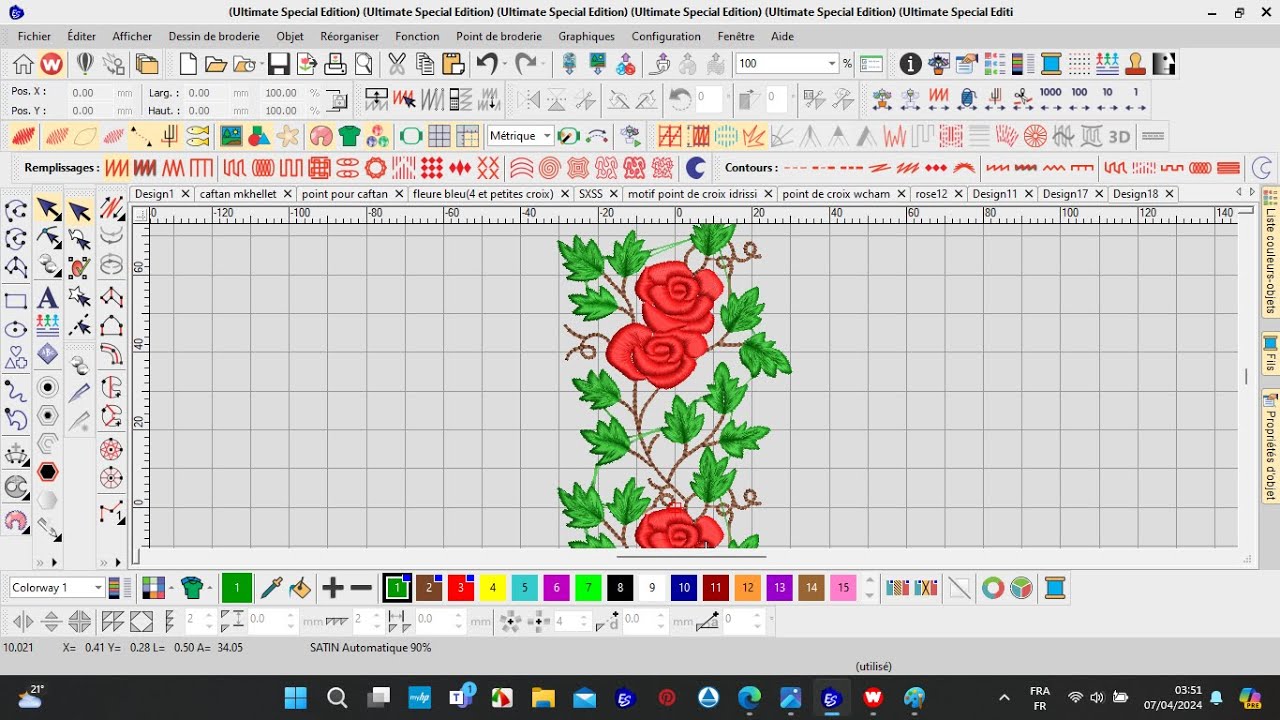Open the Aide menu

(x=782, y=36)
